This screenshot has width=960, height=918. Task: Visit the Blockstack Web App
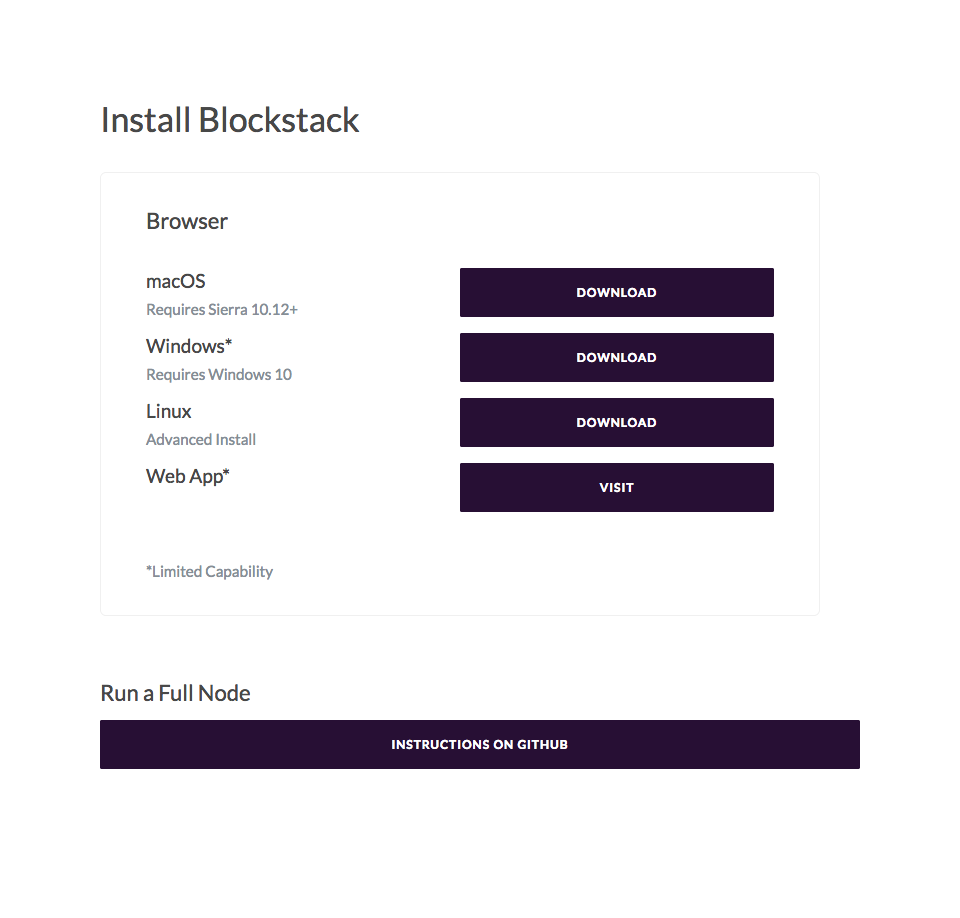[617, 487]
